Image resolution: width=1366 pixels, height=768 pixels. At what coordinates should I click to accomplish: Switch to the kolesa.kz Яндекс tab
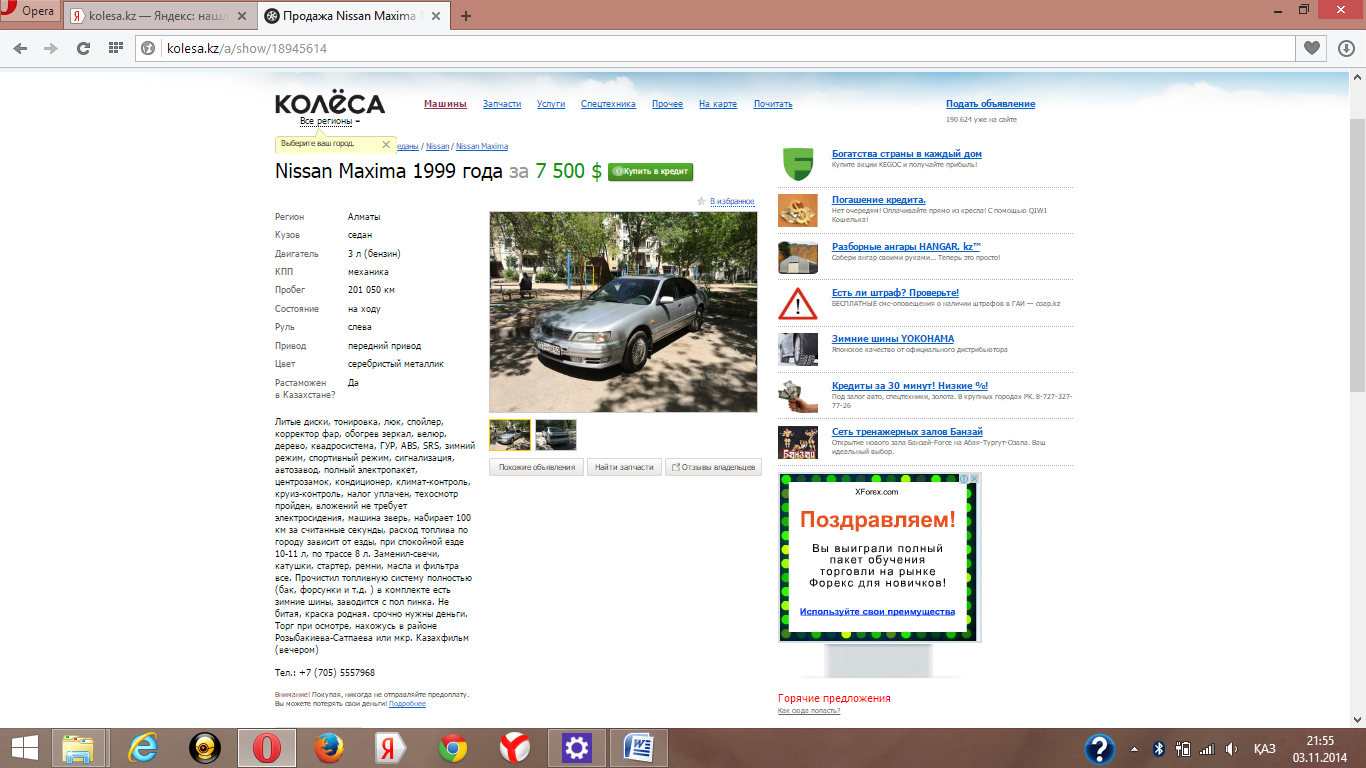coord(160,16)
